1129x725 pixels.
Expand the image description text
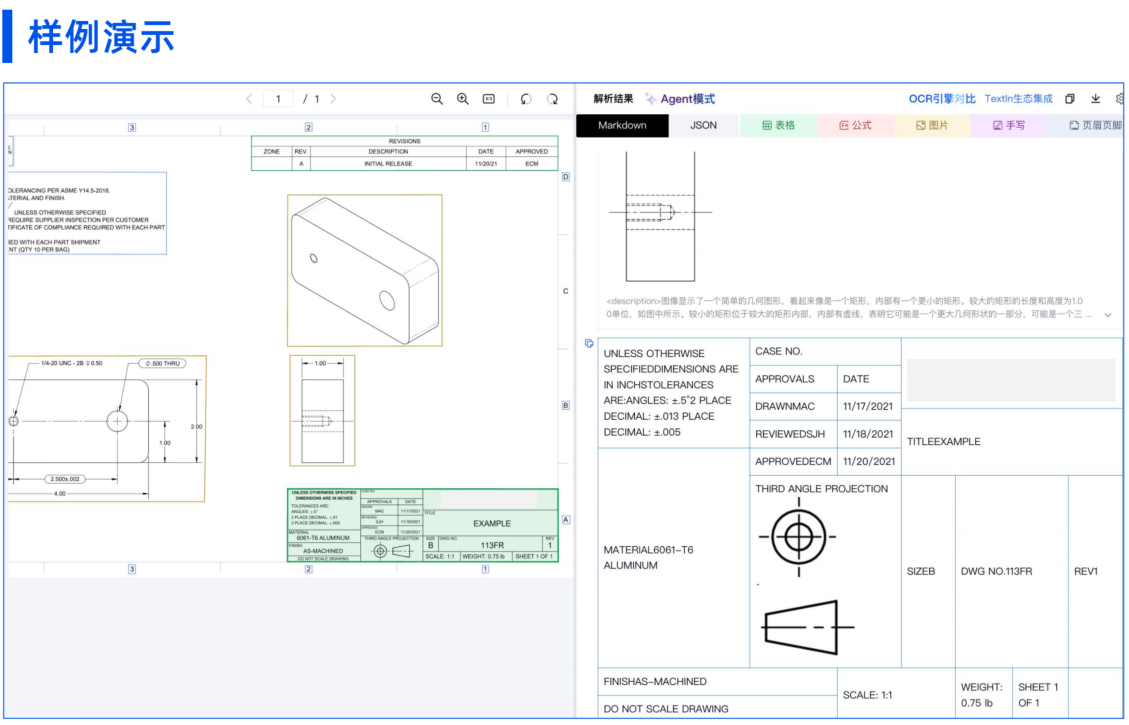point(1107,315)
